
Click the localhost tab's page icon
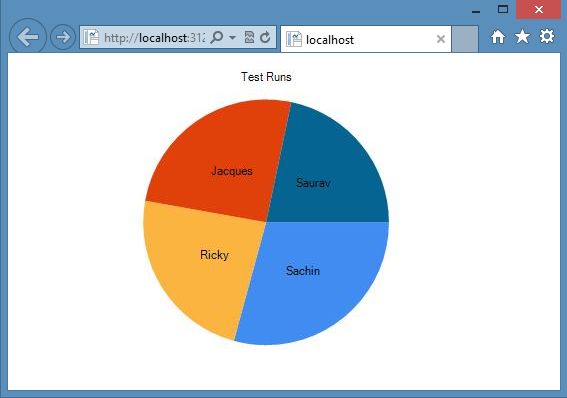pyautogui.click(x=294, y=39)
